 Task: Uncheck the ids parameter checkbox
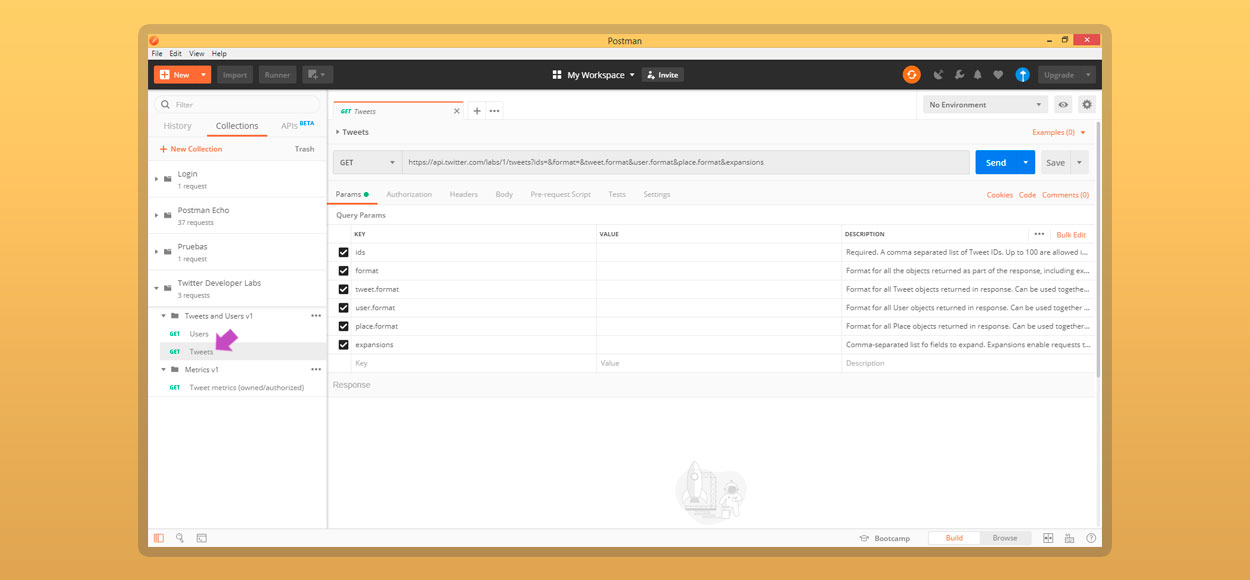pos(344,252)
